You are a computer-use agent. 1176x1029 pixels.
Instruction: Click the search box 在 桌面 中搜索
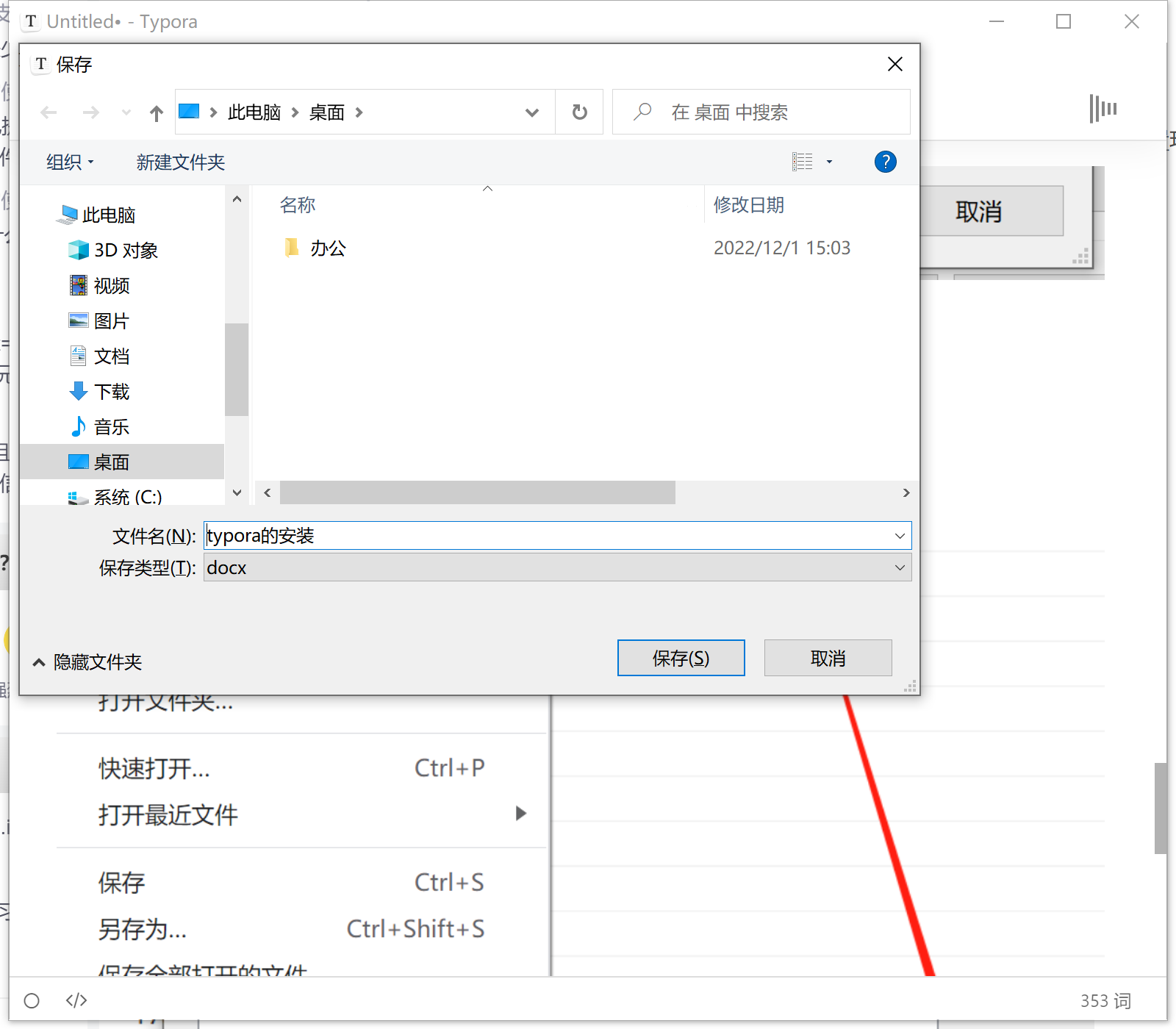click(761, 112)
